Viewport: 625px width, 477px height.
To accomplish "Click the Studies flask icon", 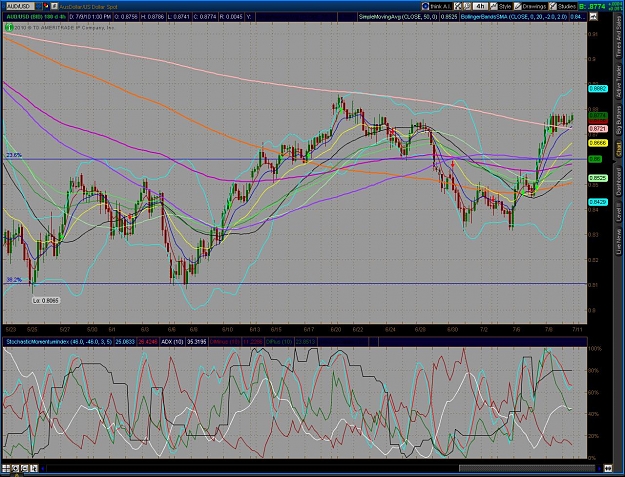I will (553, 6).
